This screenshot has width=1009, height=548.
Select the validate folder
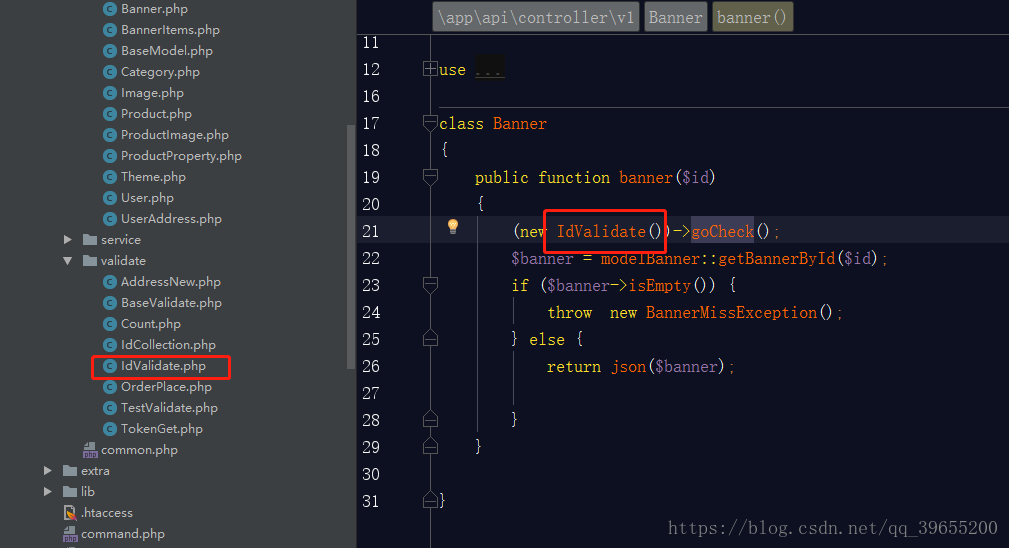[123, 261]
